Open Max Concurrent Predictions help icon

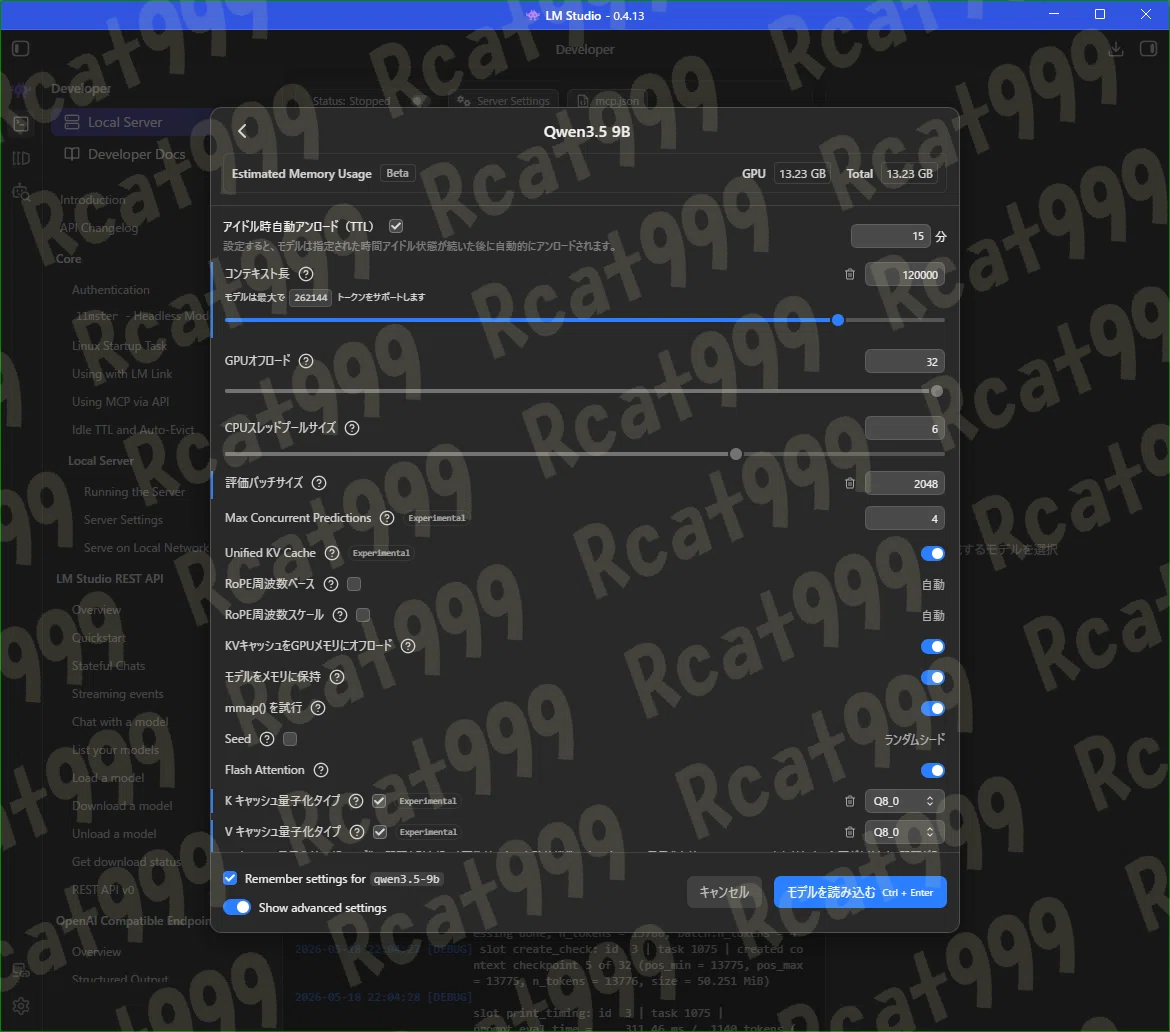coord(387,518)
